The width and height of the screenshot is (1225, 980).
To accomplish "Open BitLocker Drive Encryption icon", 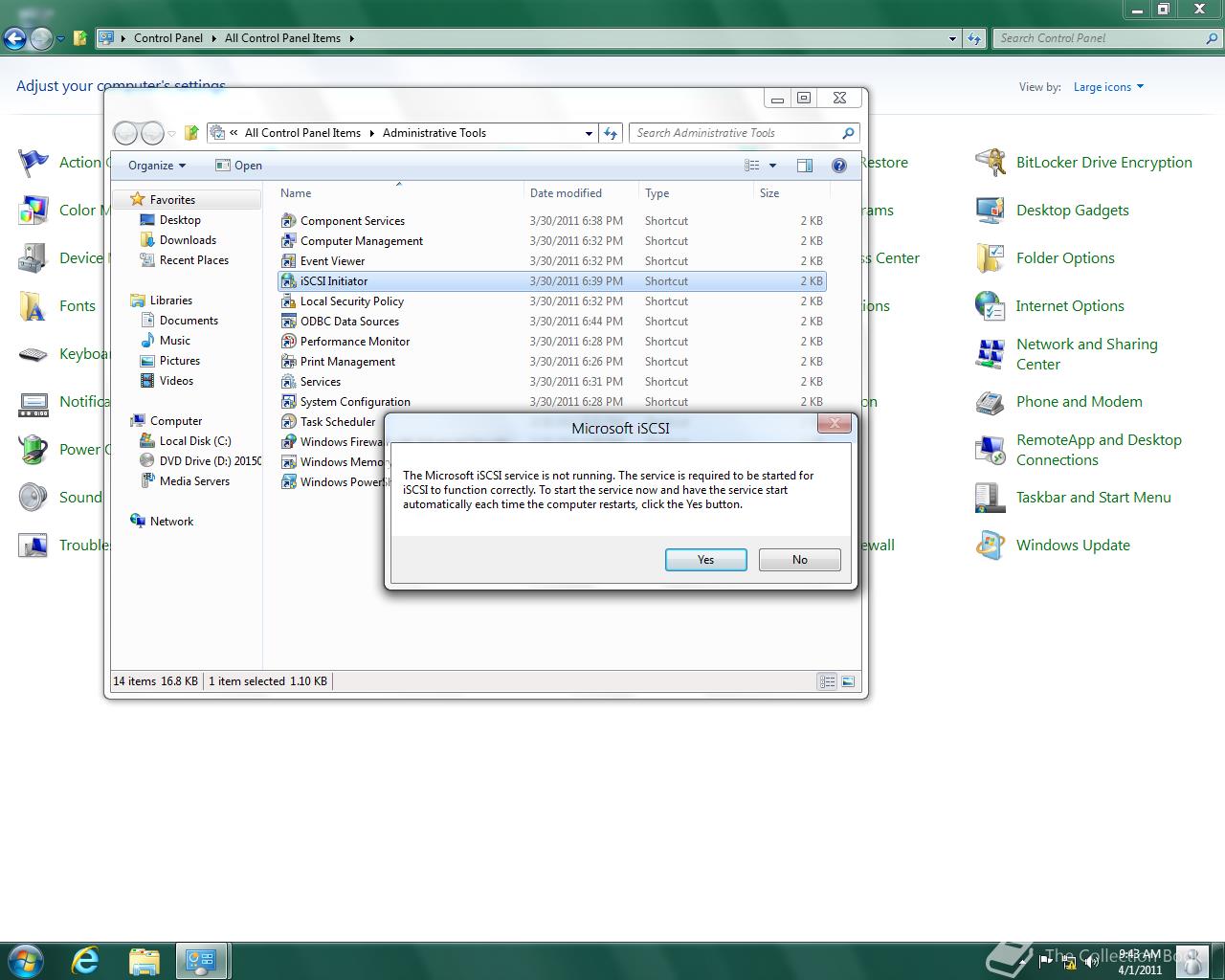I will coord(990,163).
